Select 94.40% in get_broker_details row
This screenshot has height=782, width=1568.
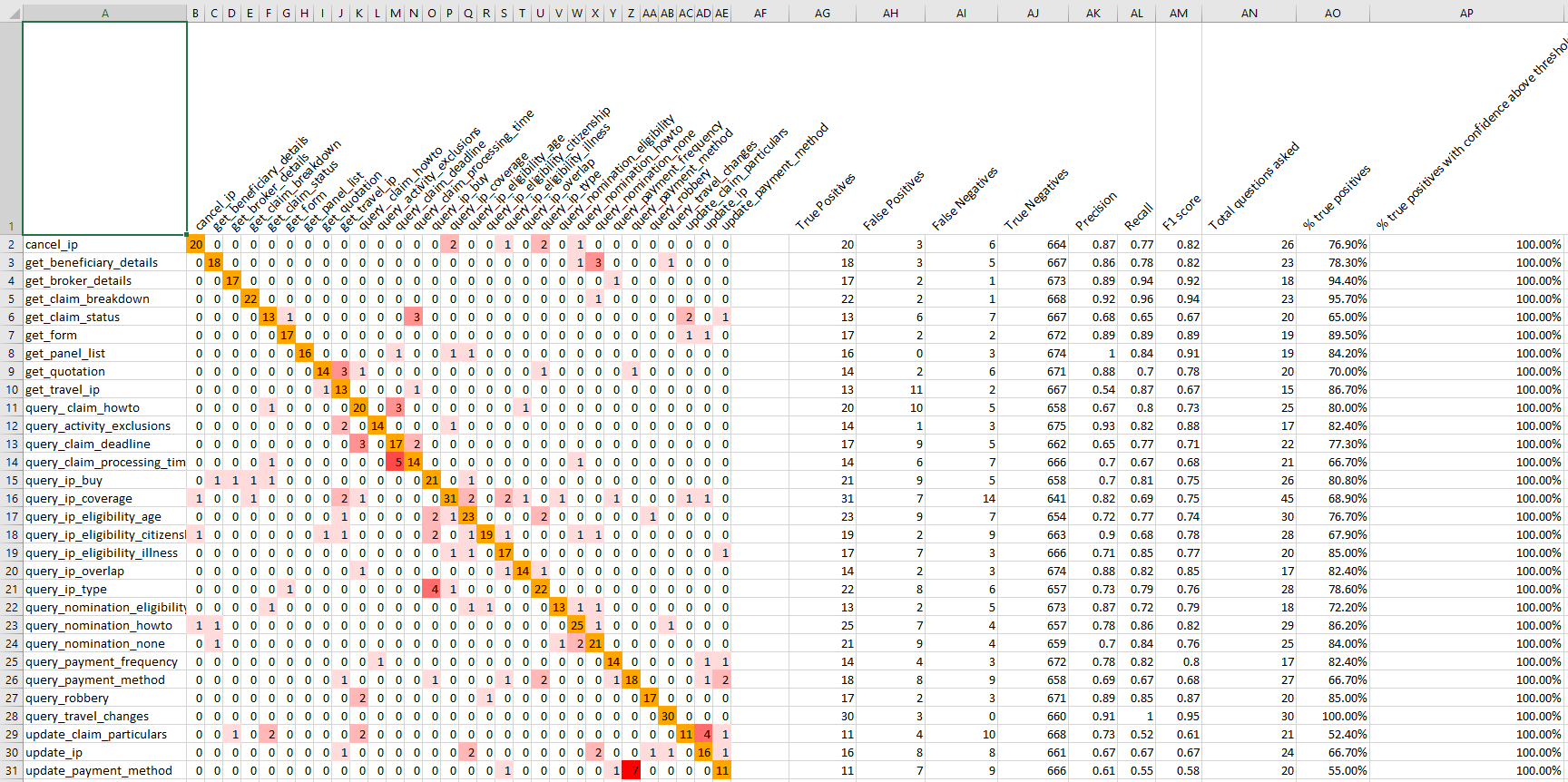1333,280
